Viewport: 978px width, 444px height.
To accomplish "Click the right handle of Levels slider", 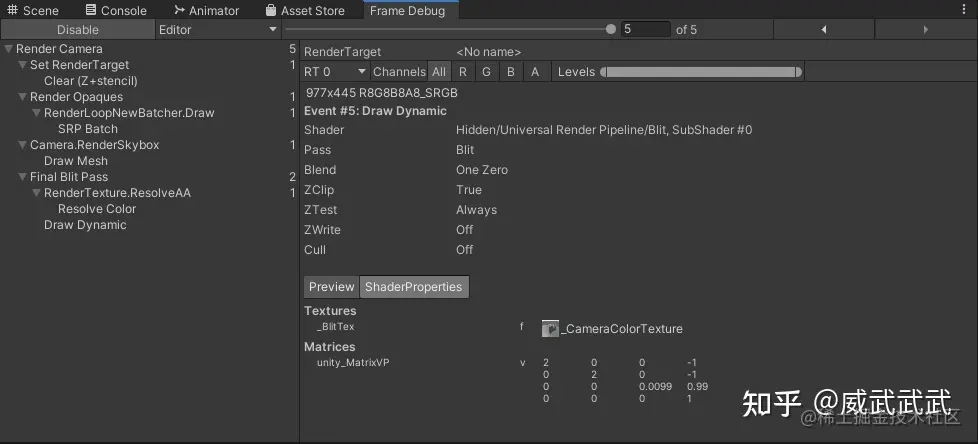I will coord(799,72).
